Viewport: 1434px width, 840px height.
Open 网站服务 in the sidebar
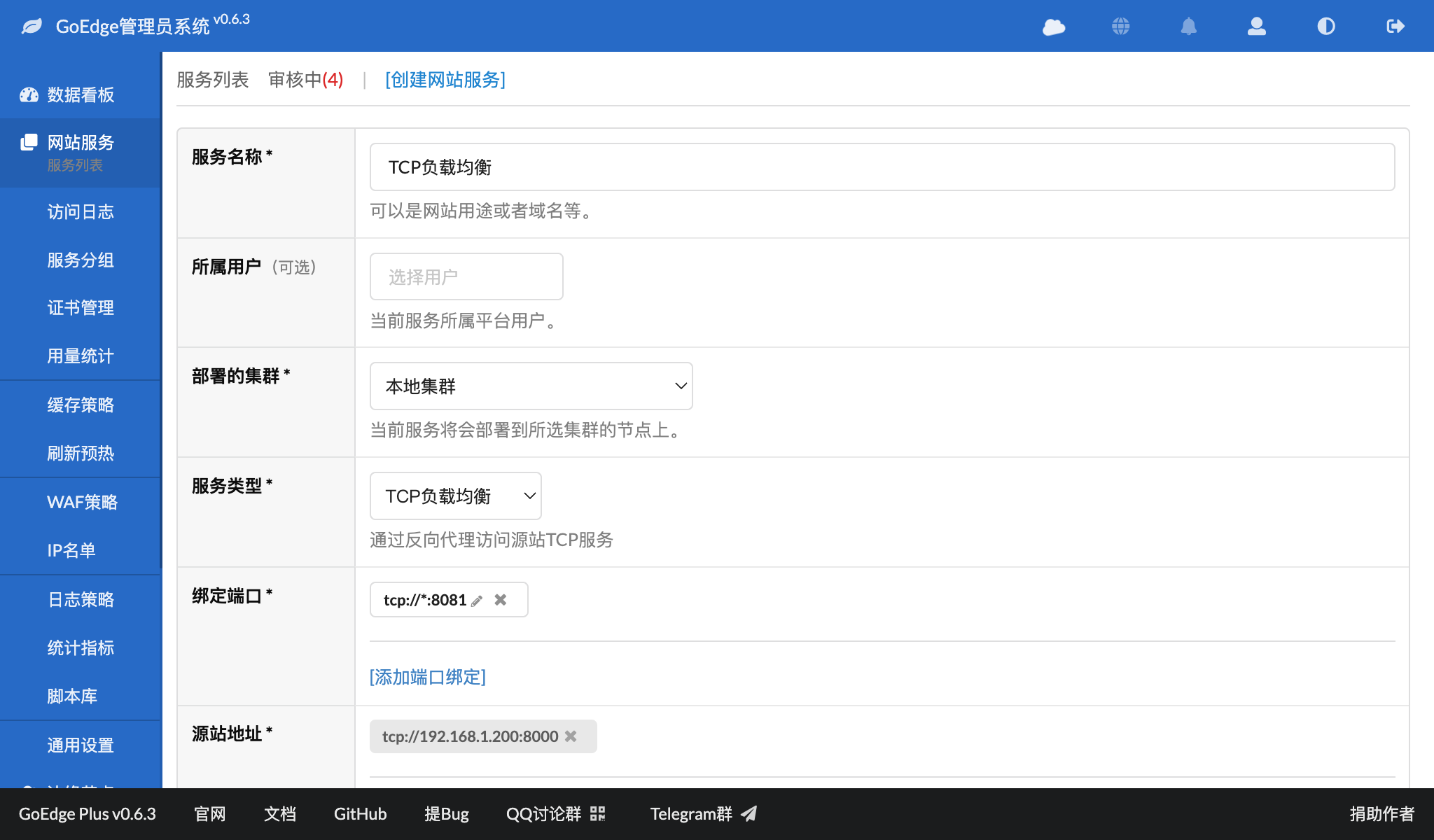point(81,142)
